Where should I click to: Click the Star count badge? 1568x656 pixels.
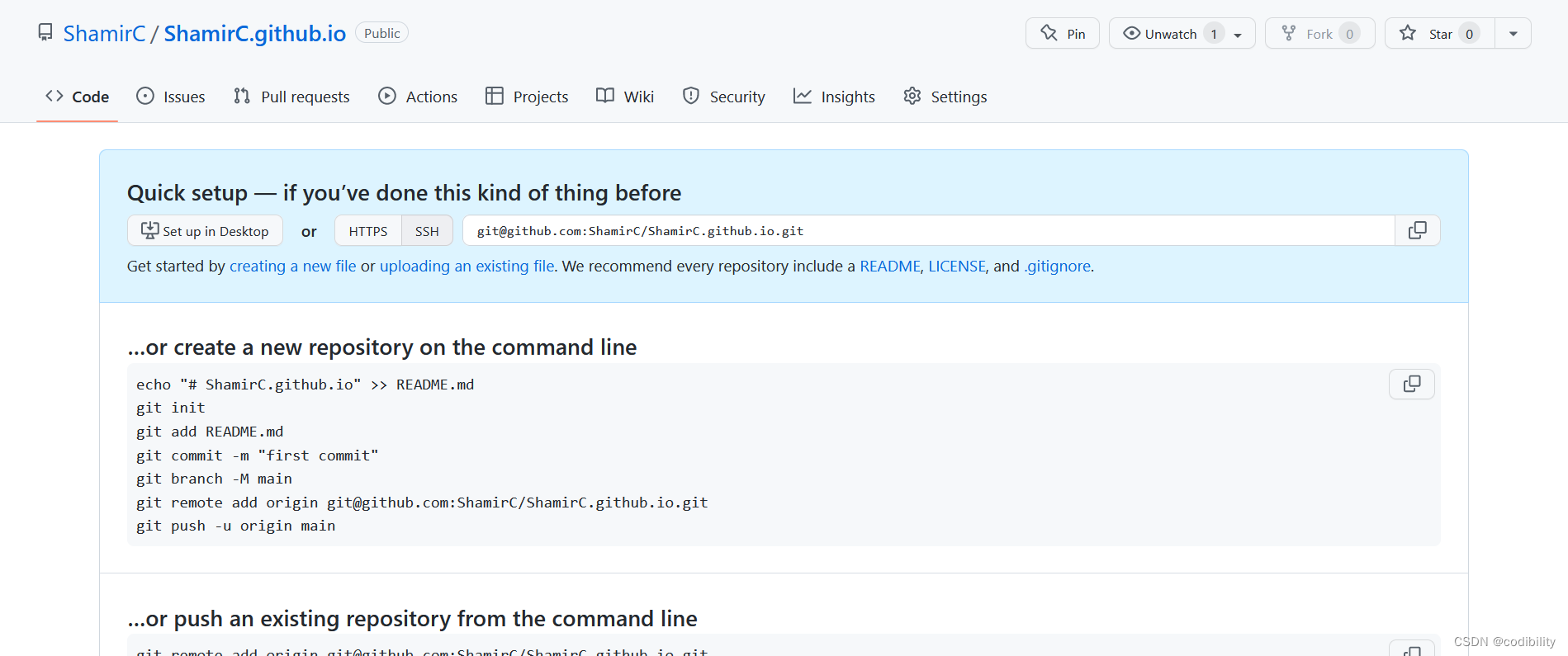pos(1469,34)
